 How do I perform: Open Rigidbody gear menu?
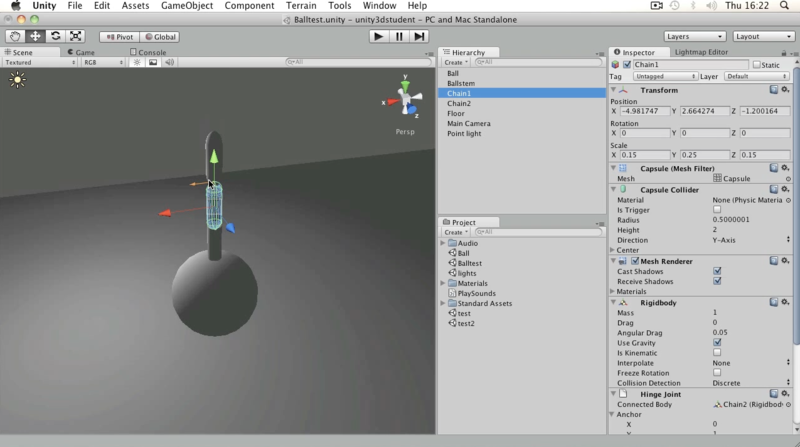[x=786, y=302]
